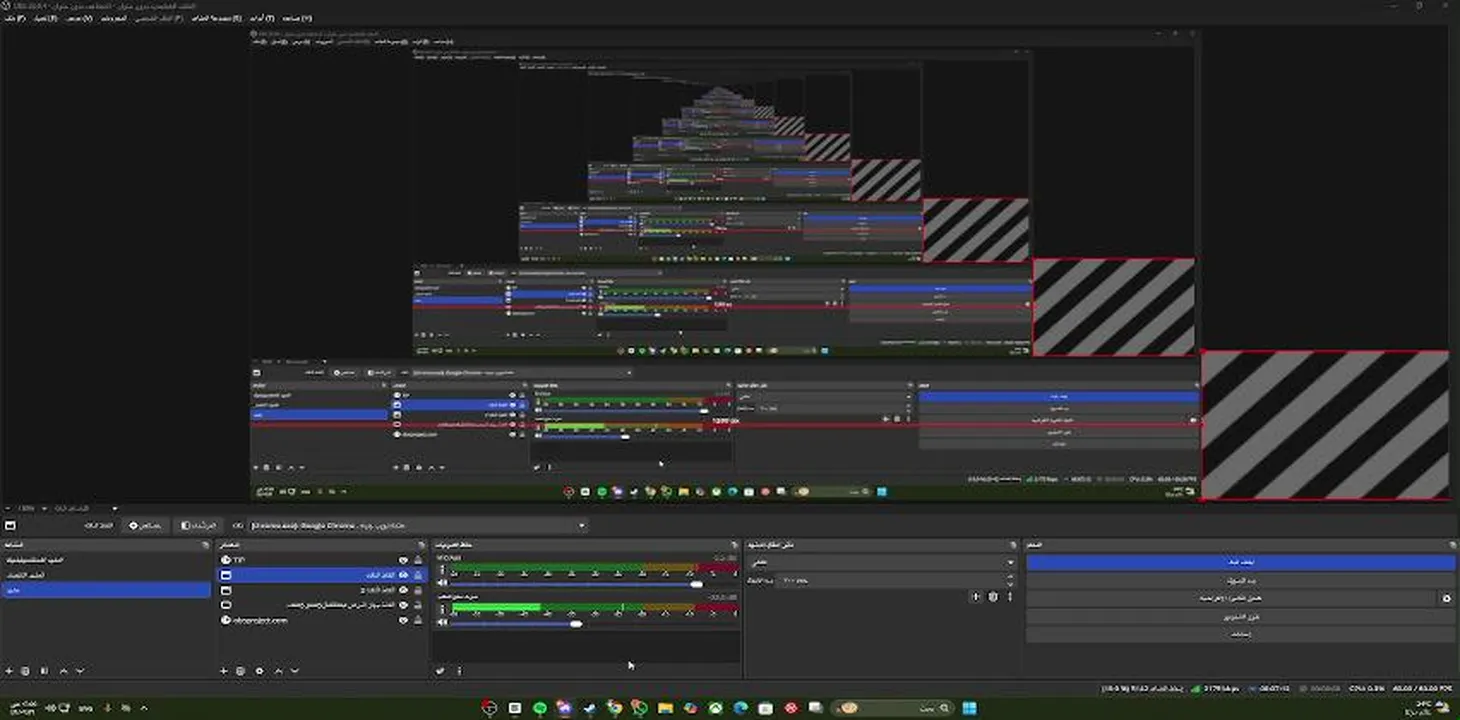
Task: Open the Tools (T) menu
Action: click(262, 18)
